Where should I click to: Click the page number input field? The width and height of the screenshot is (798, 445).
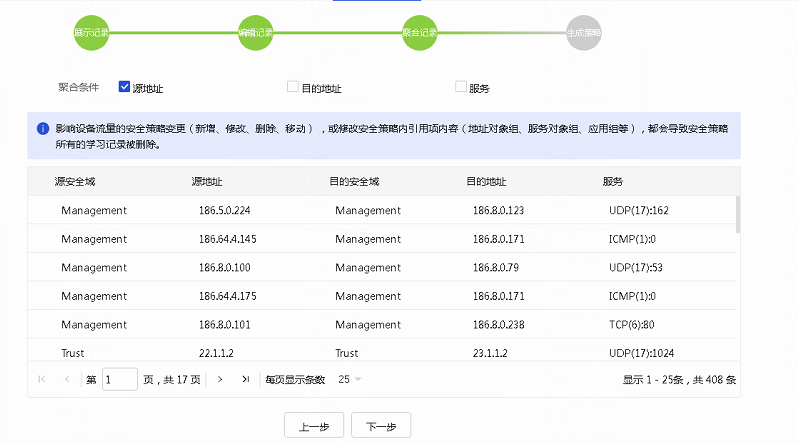click(x=120, y=379)
